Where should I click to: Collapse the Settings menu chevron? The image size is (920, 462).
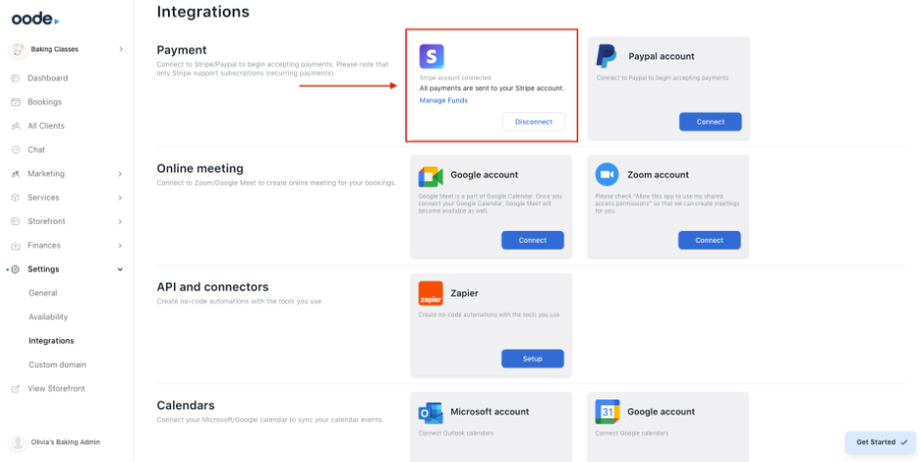tap(121, 269)
